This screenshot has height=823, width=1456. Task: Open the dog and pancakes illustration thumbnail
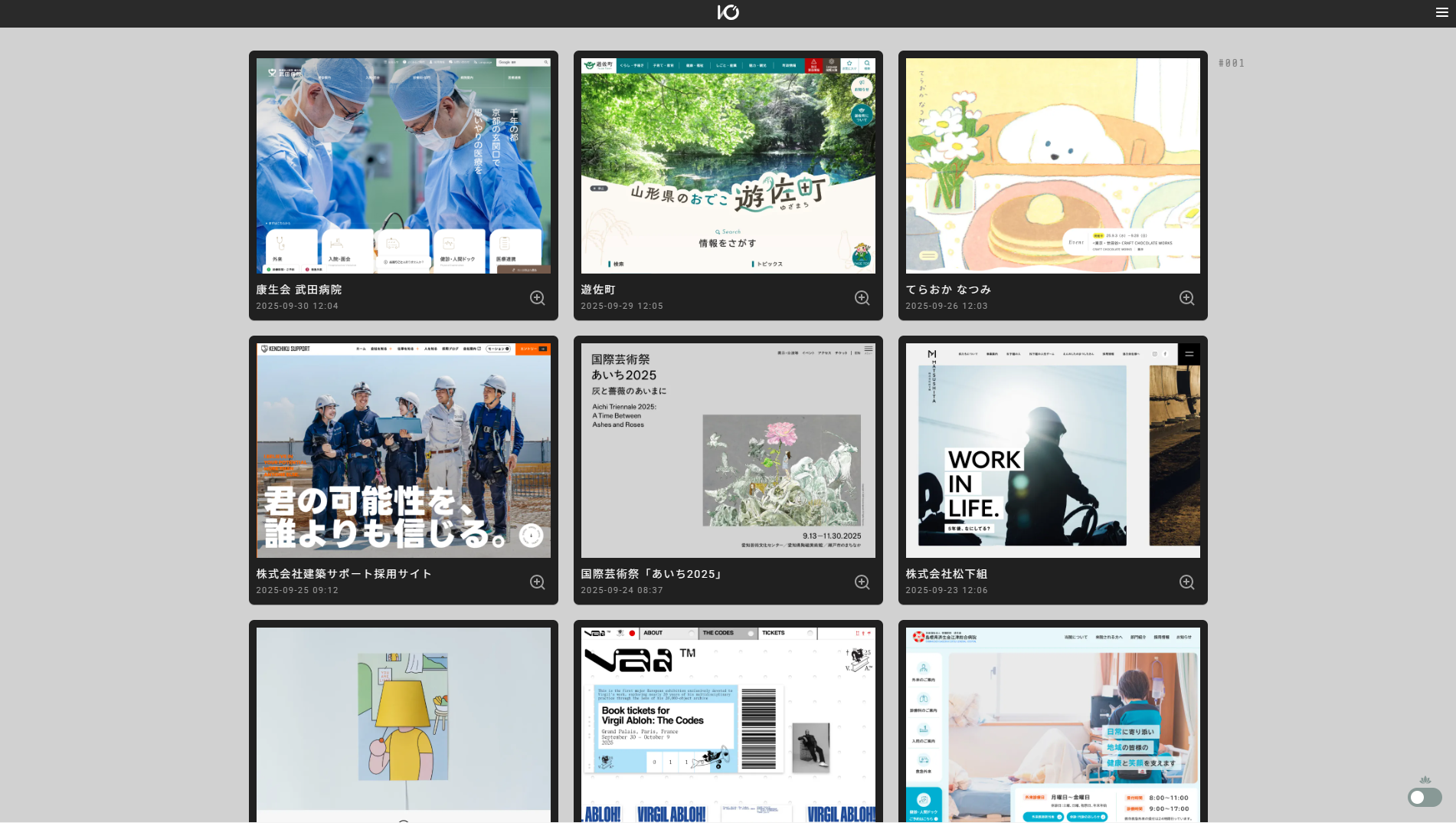tap(1053, 166)
